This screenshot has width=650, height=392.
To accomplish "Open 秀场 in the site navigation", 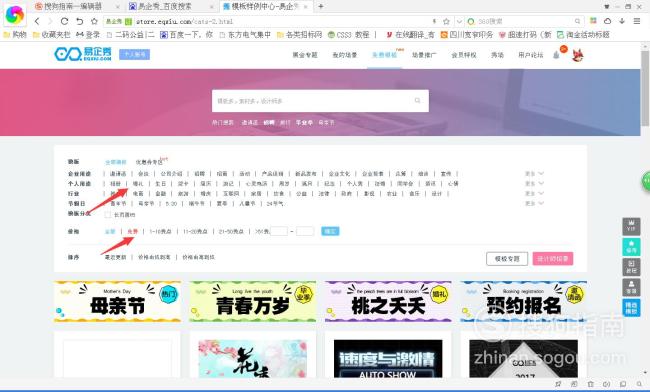I will click(x=497, y=55).
